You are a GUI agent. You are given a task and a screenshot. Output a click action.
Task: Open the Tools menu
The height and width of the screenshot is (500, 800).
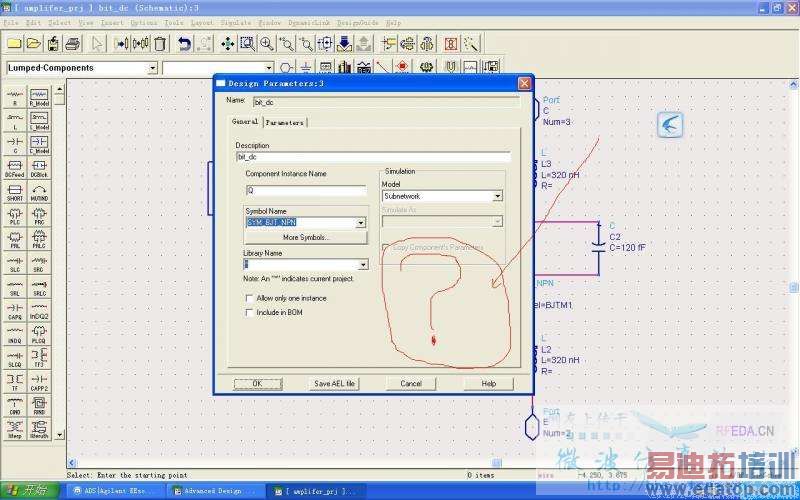pos(173,23)
